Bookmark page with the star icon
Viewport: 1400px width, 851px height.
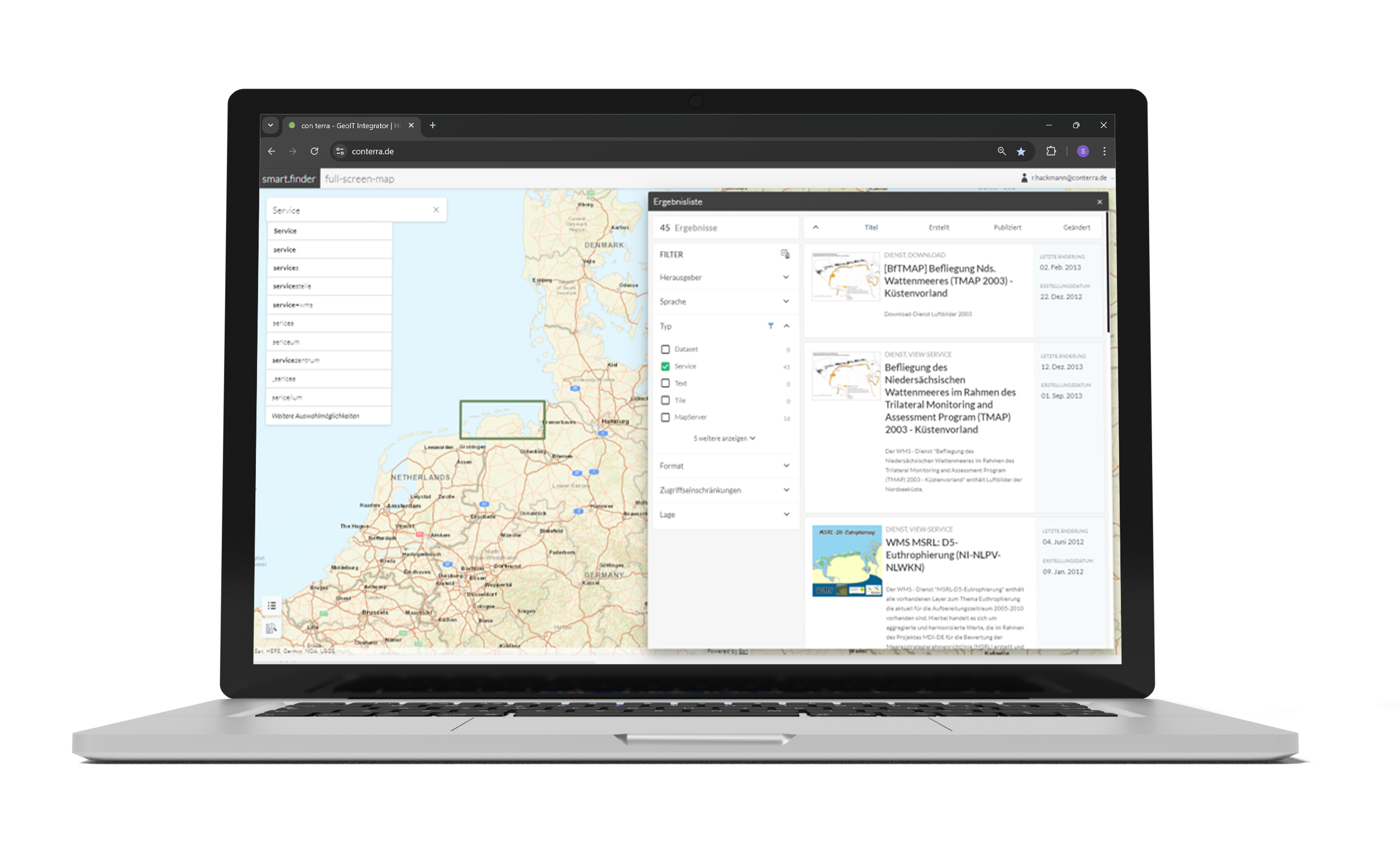[1021, 151]
